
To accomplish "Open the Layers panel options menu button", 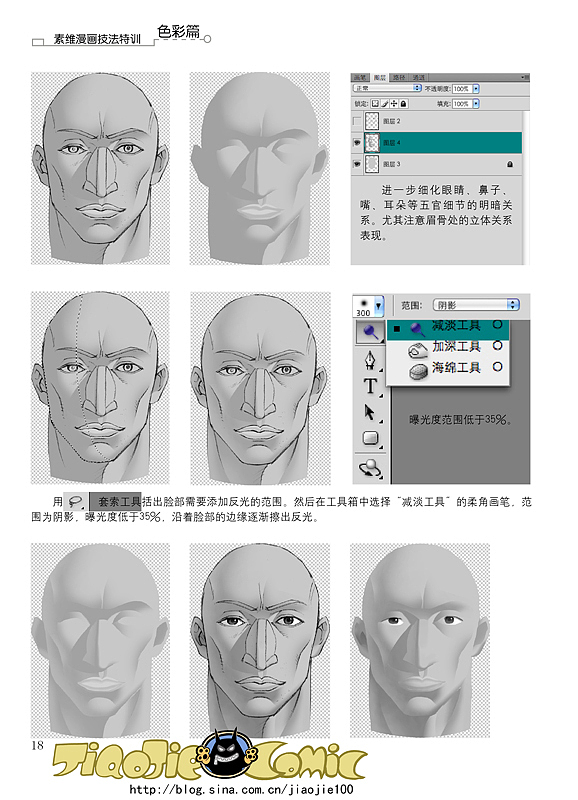I will 524,78.
